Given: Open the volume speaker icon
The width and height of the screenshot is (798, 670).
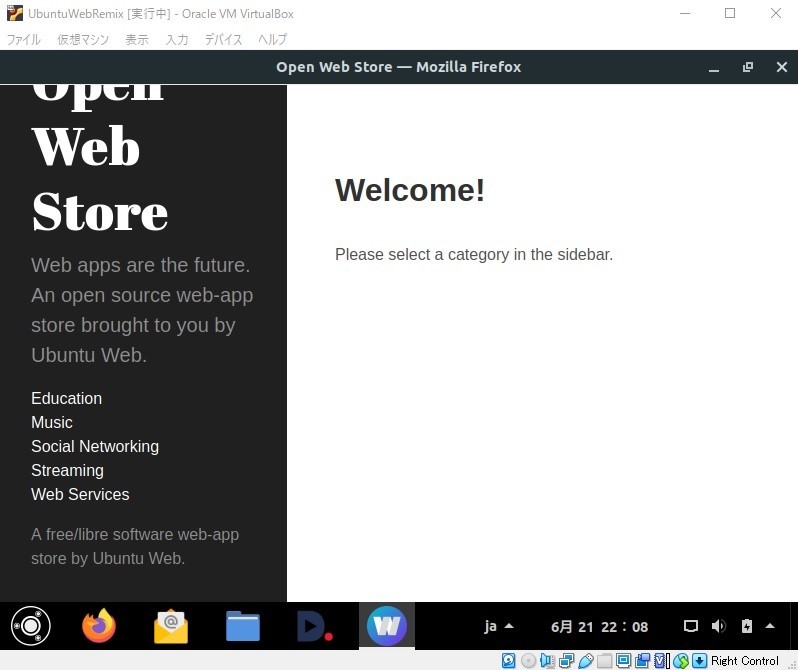Looking at the screenshot, I should (x=719, y=626).
